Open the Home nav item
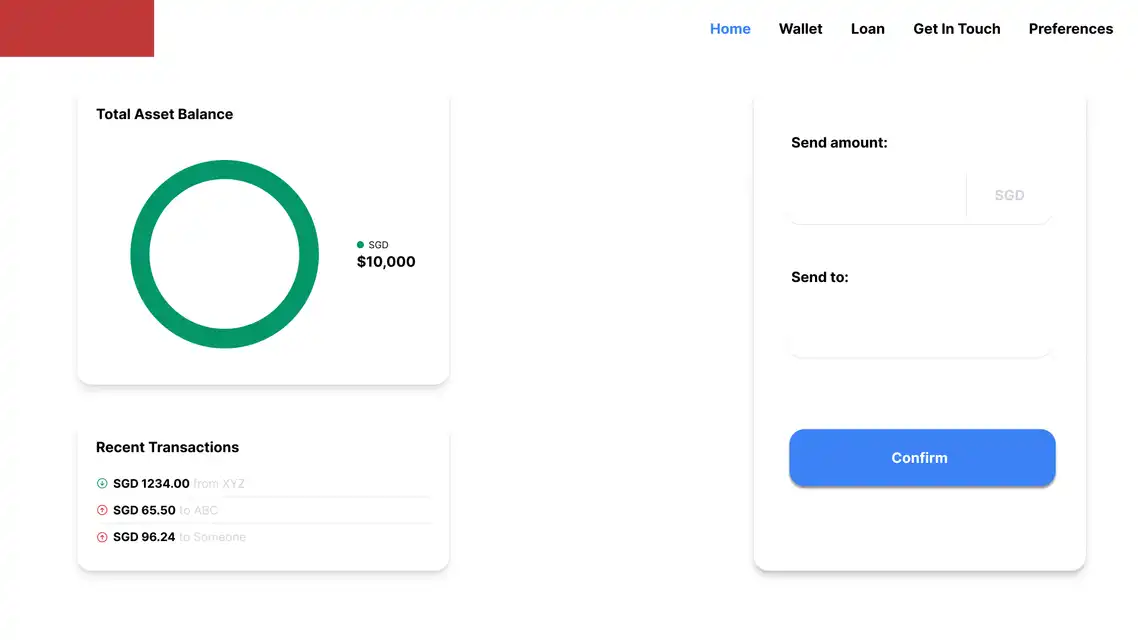 (x=730, y=29)
